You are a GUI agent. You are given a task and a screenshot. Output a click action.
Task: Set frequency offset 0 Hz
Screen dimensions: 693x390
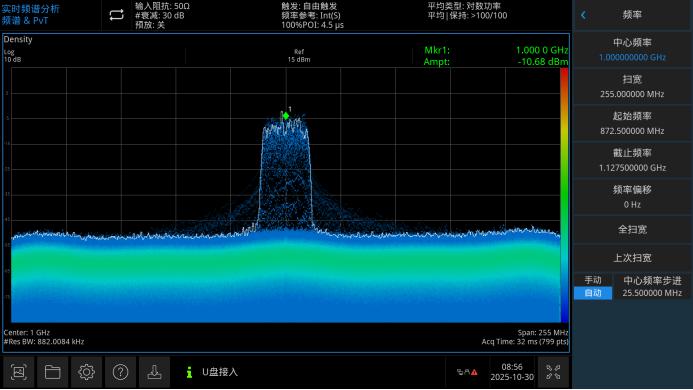click(632, 197)
